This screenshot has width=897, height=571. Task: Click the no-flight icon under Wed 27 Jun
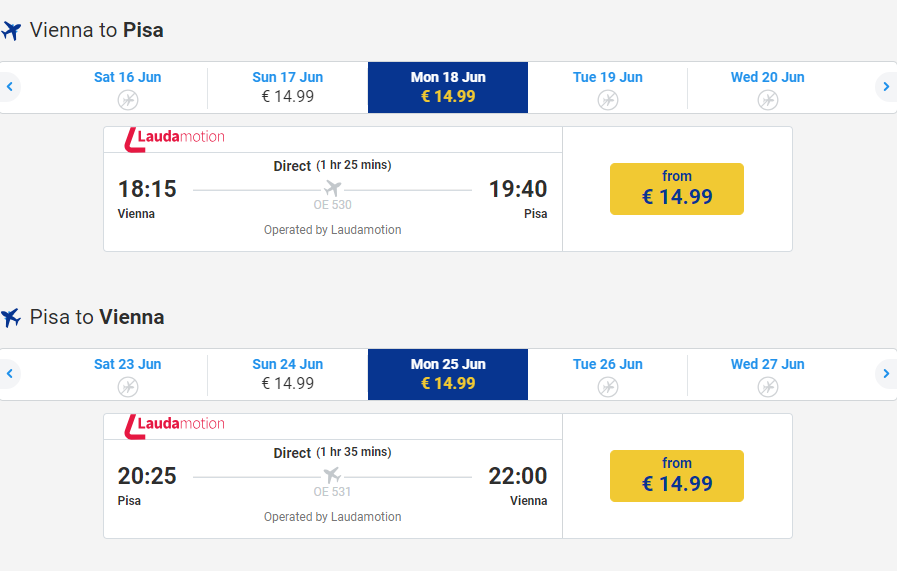tap(768, 386)
